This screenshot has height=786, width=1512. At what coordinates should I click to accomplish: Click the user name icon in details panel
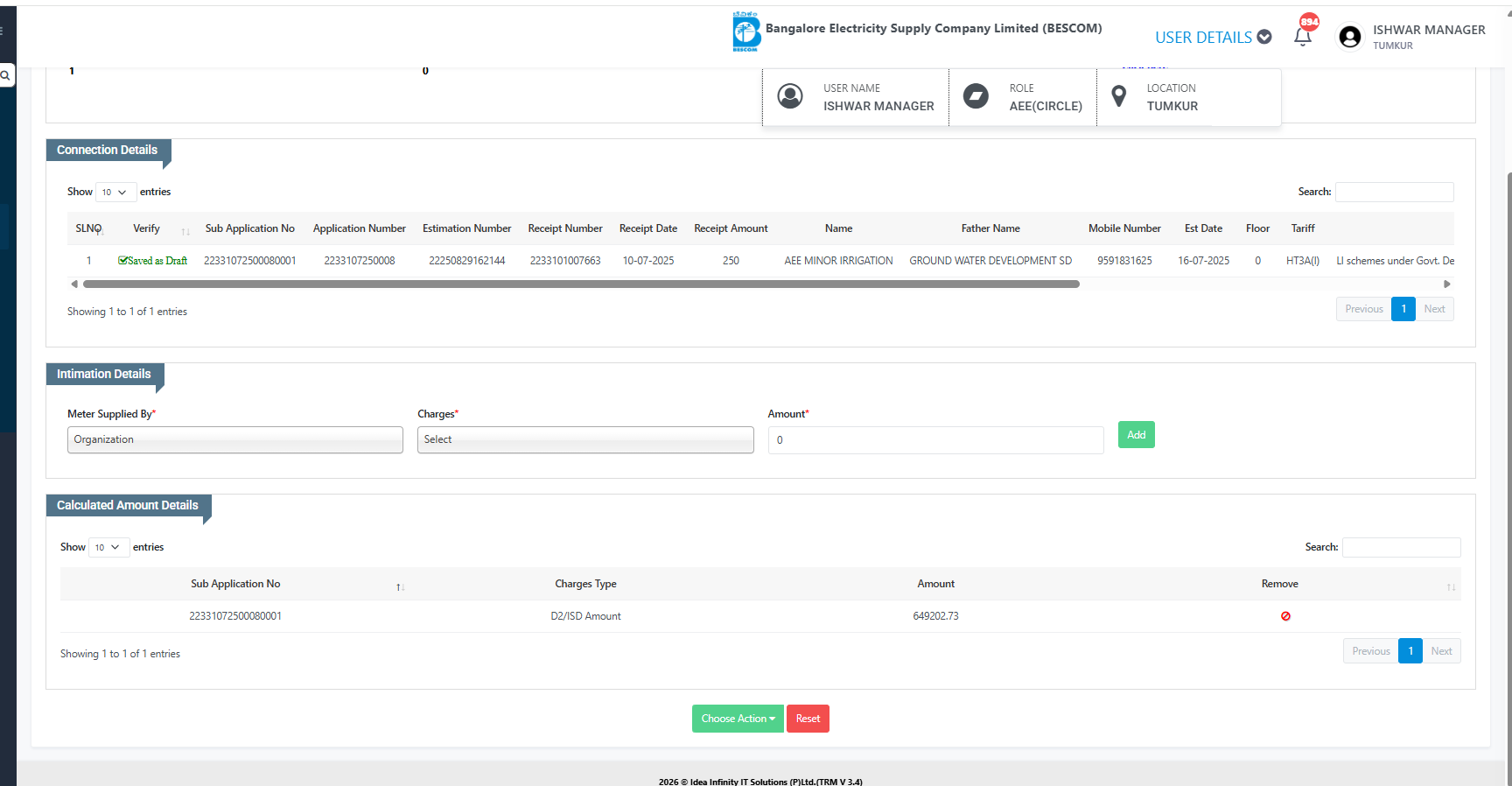[790, 96]
